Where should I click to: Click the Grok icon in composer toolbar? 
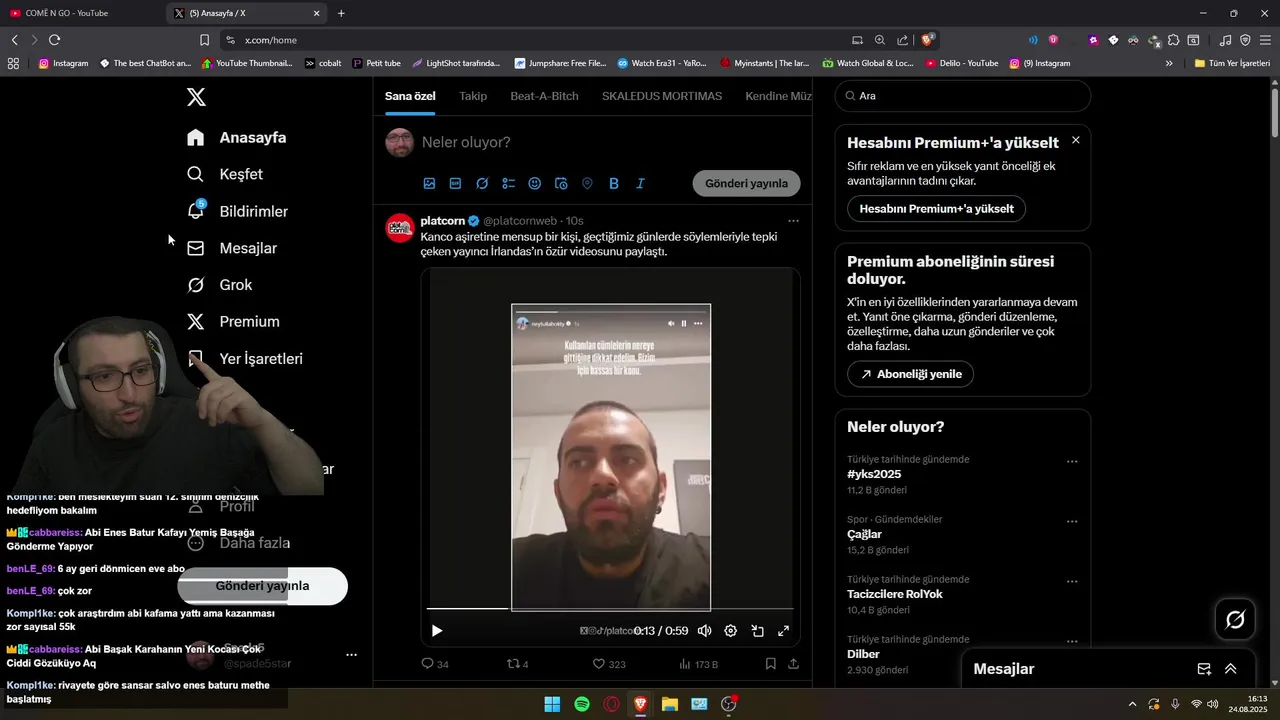482,183
